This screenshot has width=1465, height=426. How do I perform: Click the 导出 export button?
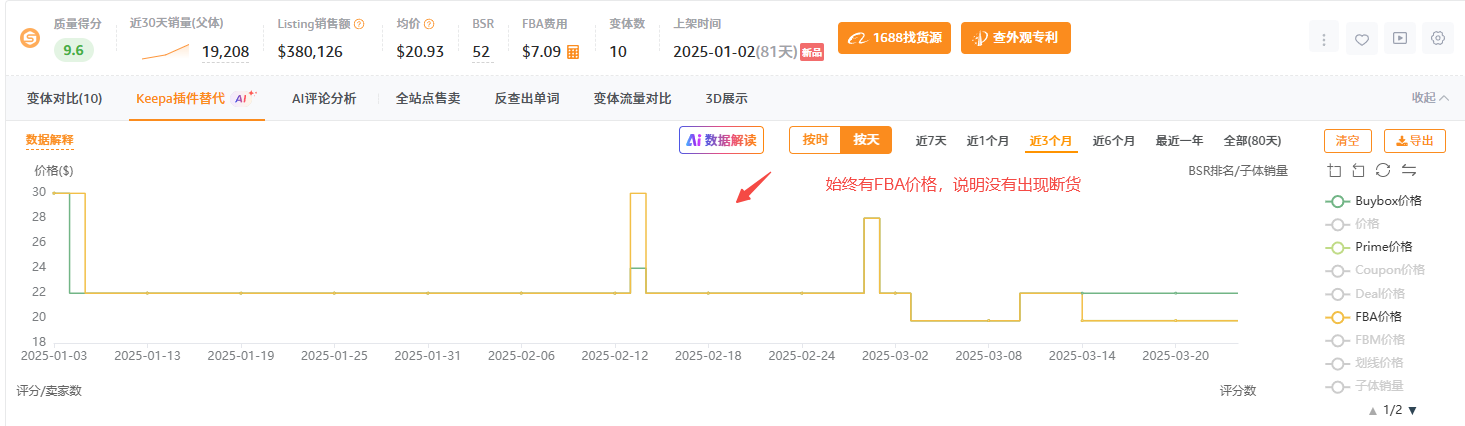[x=1415, y=141]
